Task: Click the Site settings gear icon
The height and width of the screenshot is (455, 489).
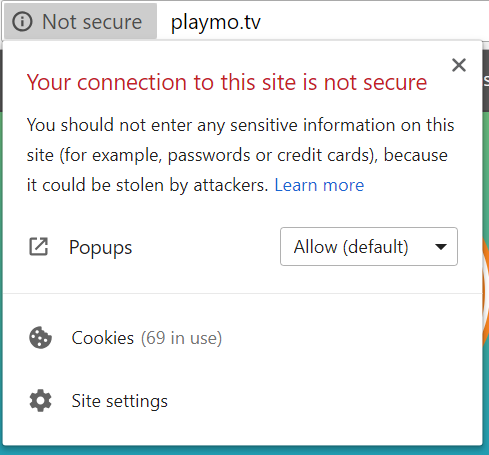Action: pos(40,400)
